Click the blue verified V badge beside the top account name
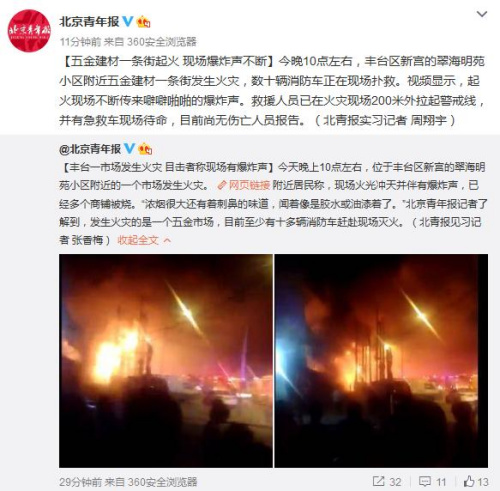500x491 pixels. click(x=128, y=21)
